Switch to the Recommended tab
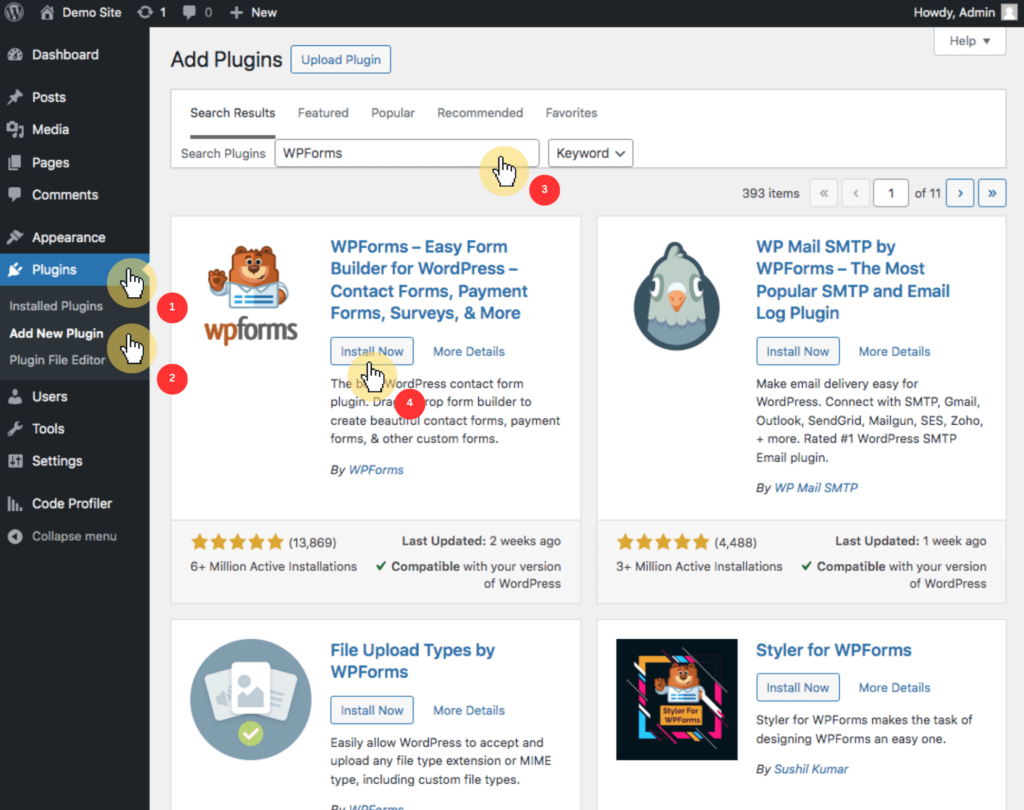1024x810 pixels. pos(480,113)
